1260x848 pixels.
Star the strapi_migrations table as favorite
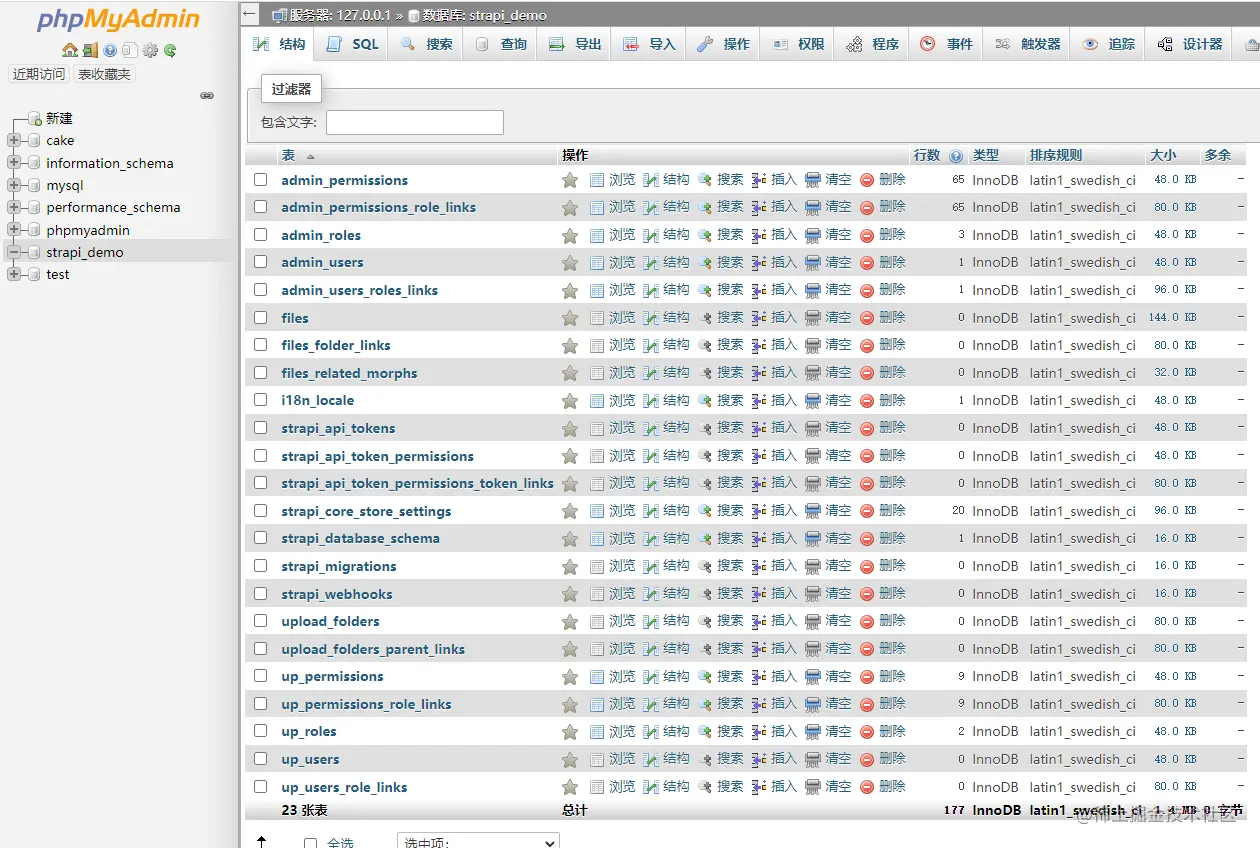[x=570, y=566]
